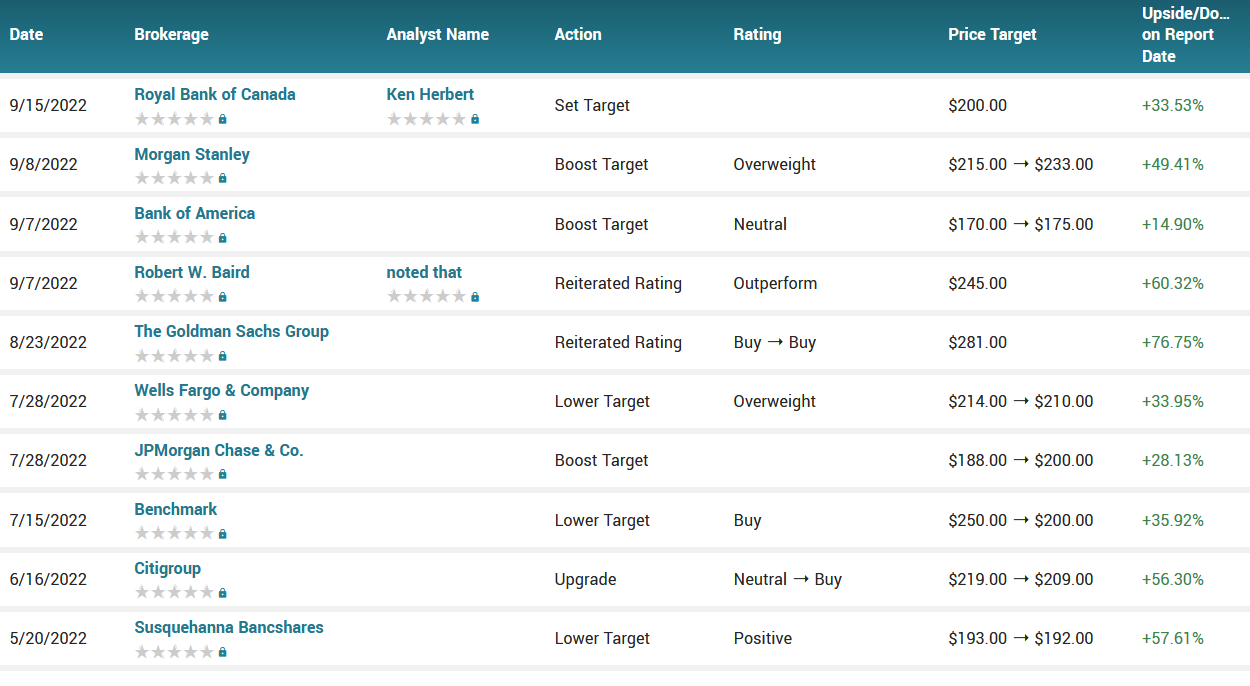Screen dimensions: 1250x686
Task: Click the star rating under 'noted that' analyst
Action: pos(426,297)
